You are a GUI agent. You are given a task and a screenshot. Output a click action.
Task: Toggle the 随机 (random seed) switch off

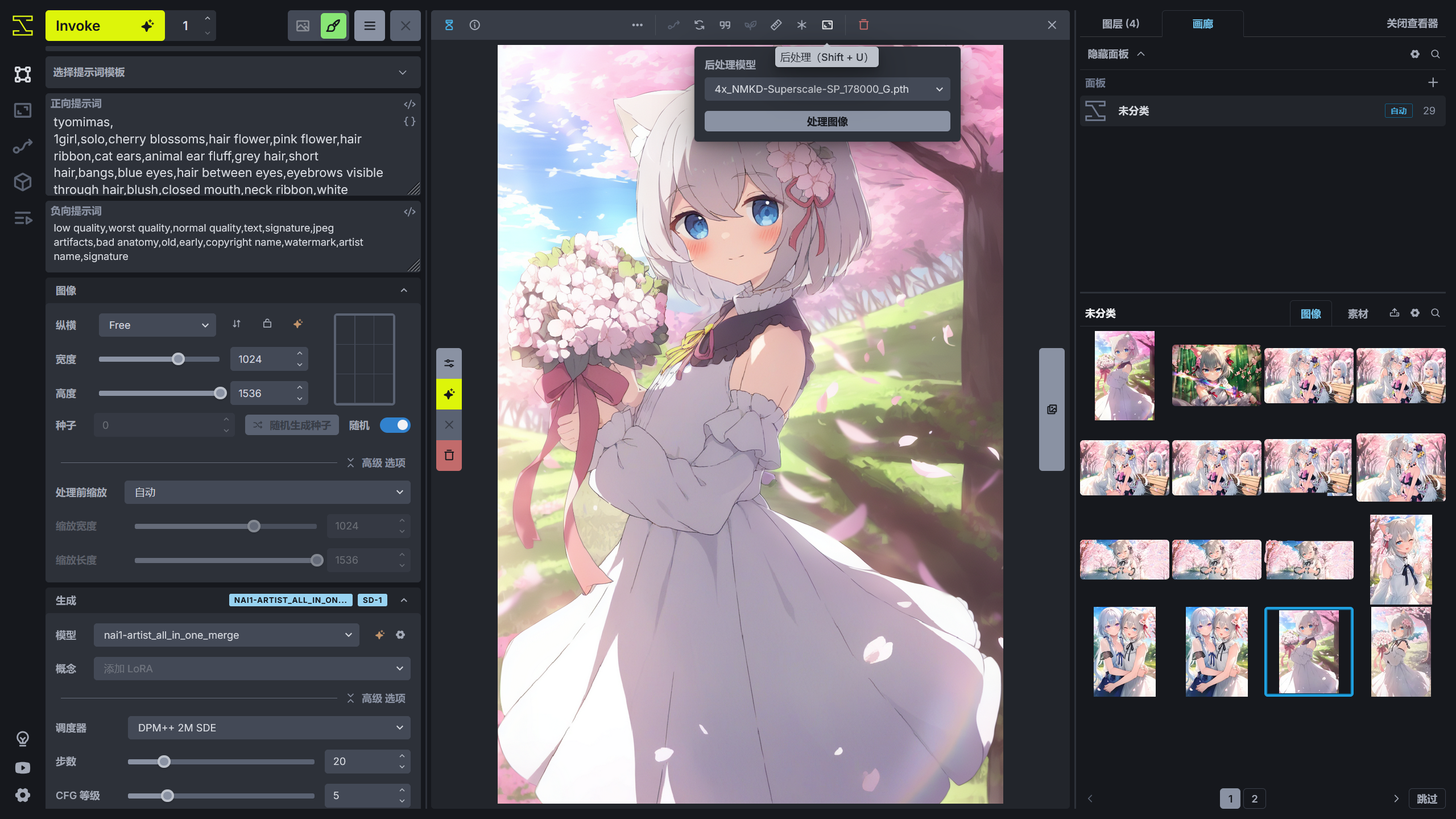tap(396, 425)
